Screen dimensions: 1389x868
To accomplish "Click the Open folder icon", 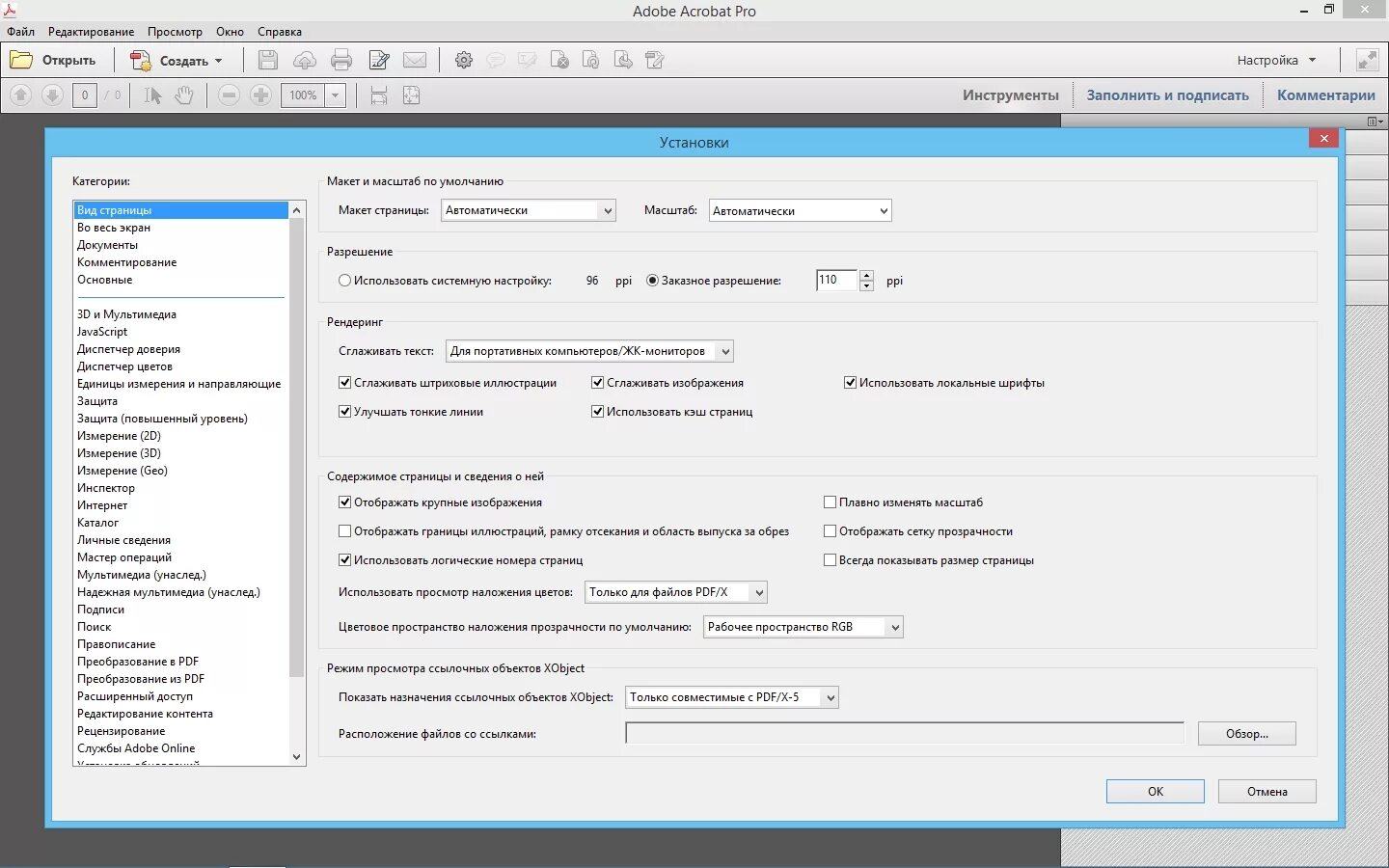I will pyautogui.click(x=21, y=60).
